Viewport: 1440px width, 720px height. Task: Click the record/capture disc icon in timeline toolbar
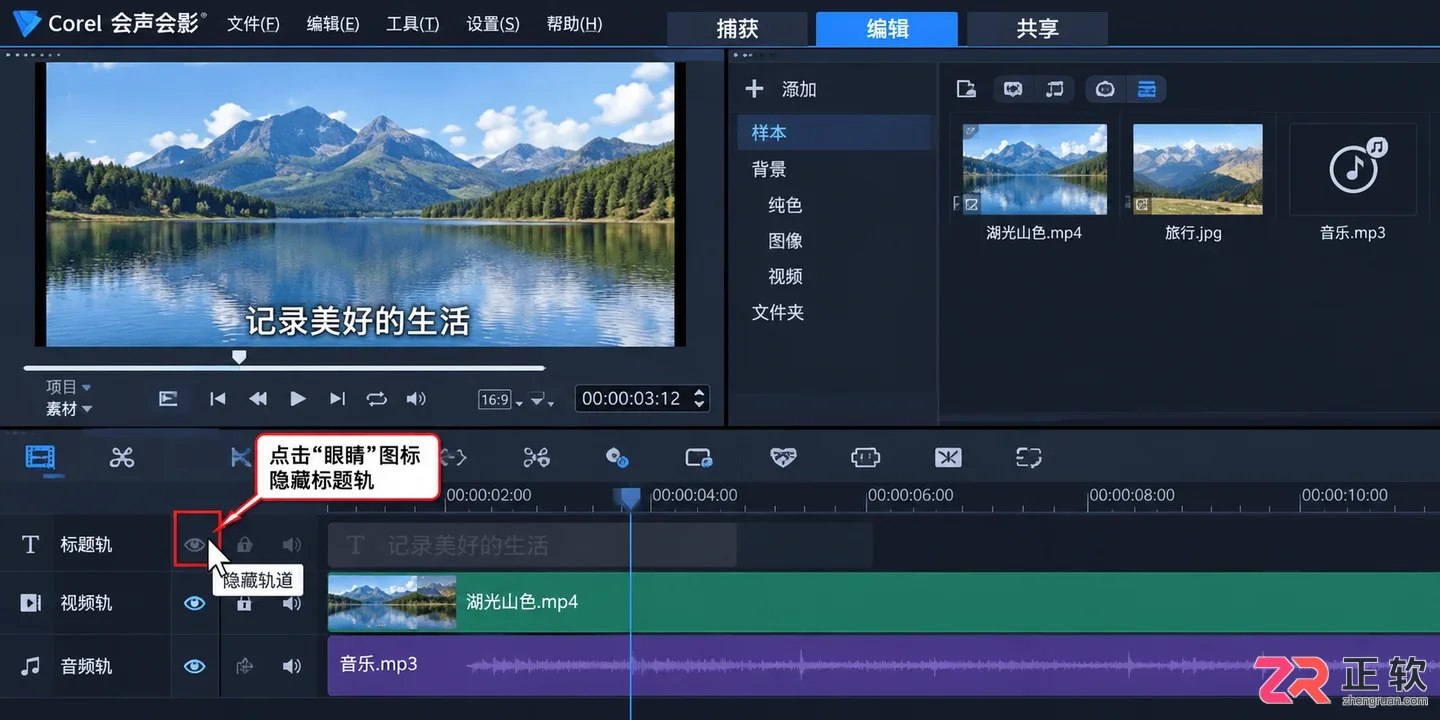coord(617,458)
